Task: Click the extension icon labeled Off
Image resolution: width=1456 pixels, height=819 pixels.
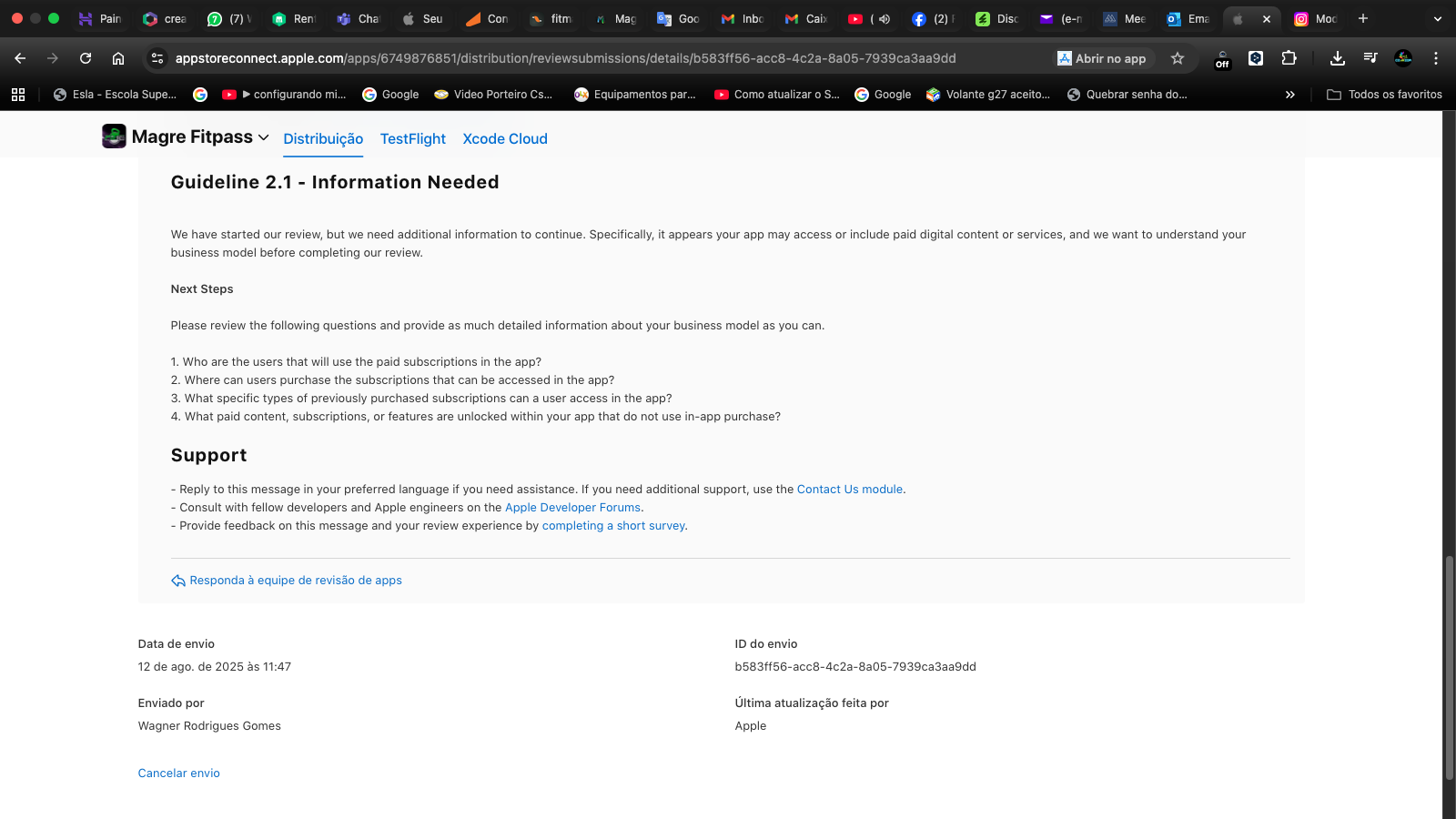Action: pos(1222,59)
